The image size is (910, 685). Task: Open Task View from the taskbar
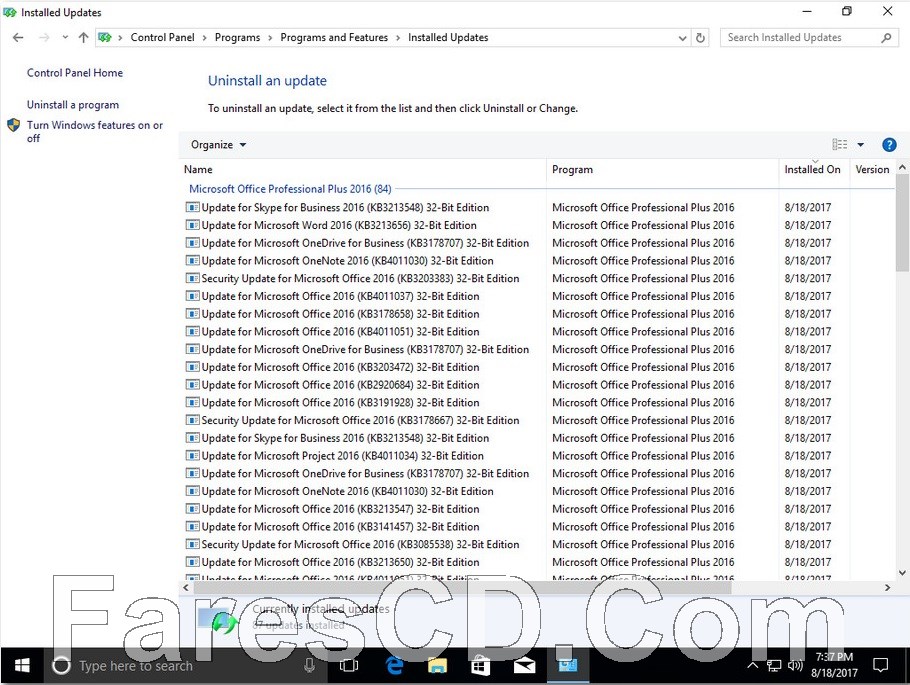(x=348, y=665)
